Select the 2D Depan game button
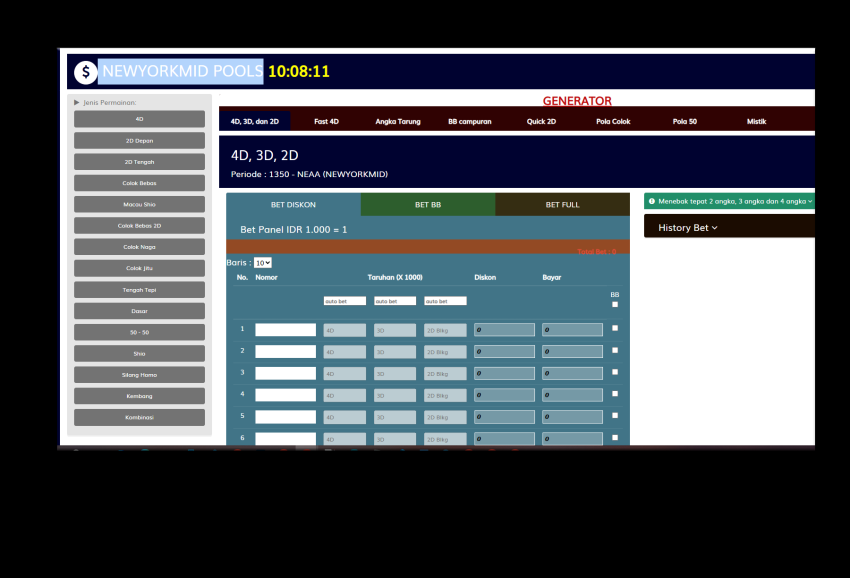This screenshot has width=850, height=578. point(139,141)
